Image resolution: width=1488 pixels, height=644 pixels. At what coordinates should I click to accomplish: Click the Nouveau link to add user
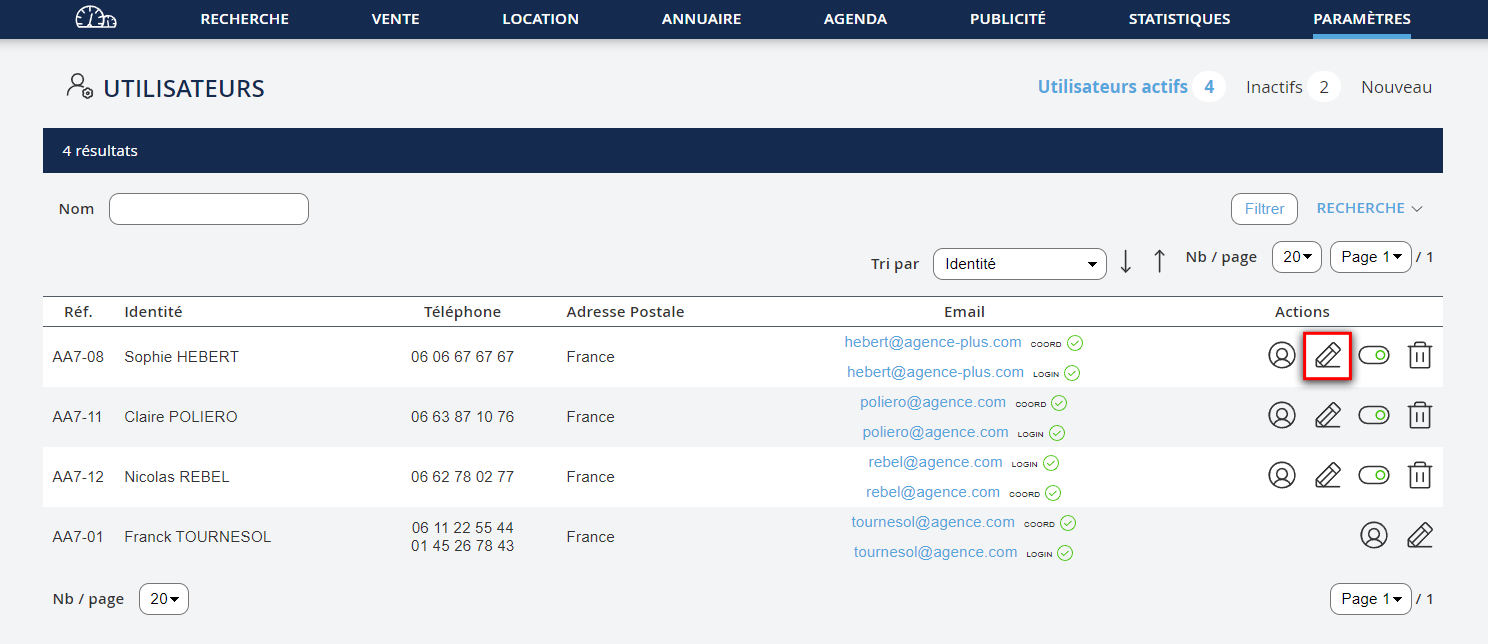tap(1396, 87)
